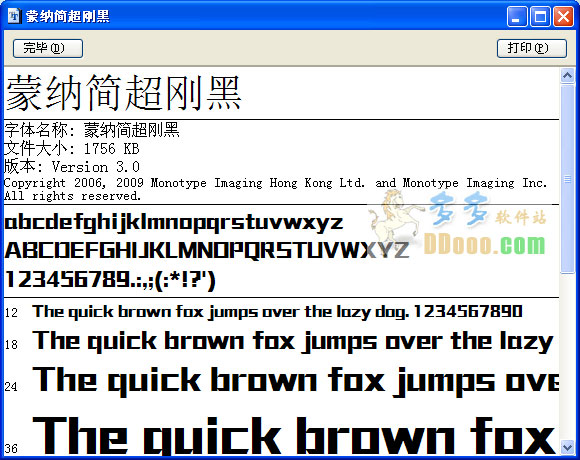Screen dimensions: 580x460
Task: Click the vertical scrollbar thumb
Action: (x=567, y=179)
